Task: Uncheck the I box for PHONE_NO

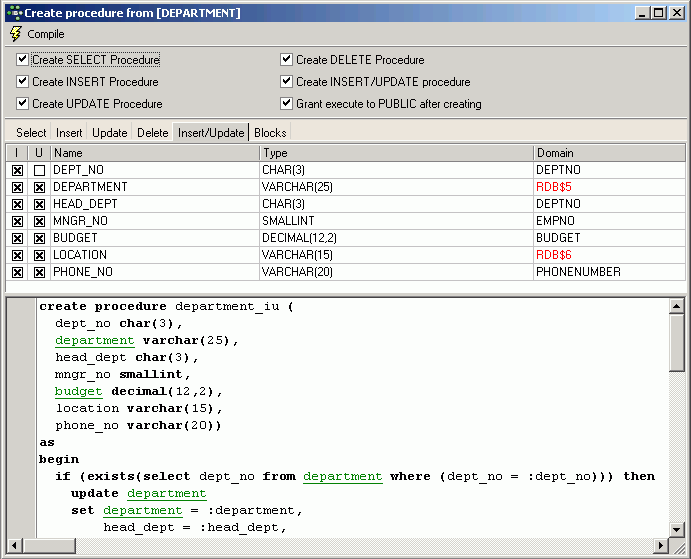Action: [x=17, y=272]
